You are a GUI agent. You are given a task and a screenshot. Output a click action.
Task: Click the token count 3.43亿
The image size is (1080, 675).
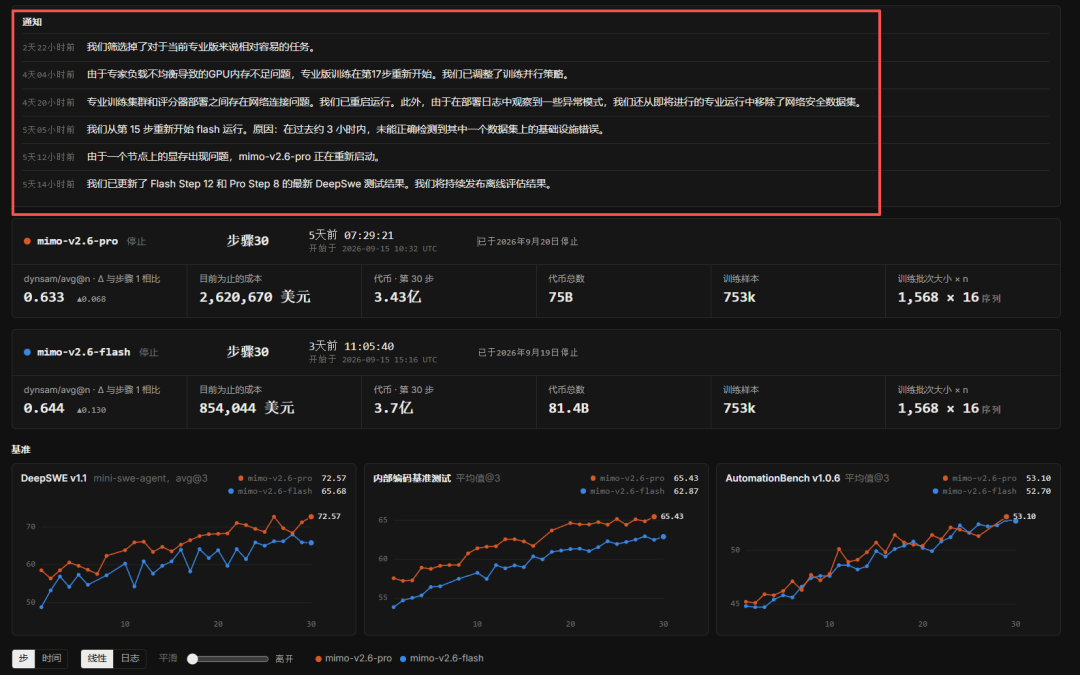(397, 297)
